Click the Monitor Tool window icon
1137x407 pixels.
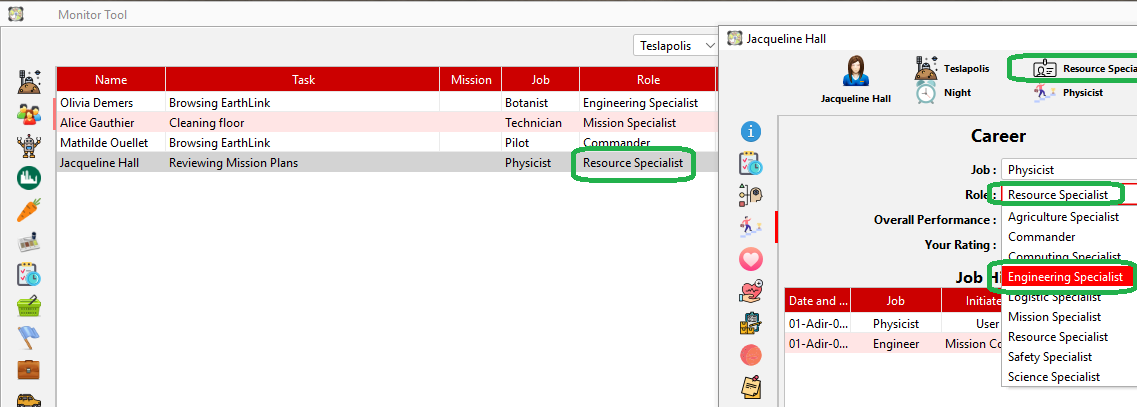click(x=15, y=14)
